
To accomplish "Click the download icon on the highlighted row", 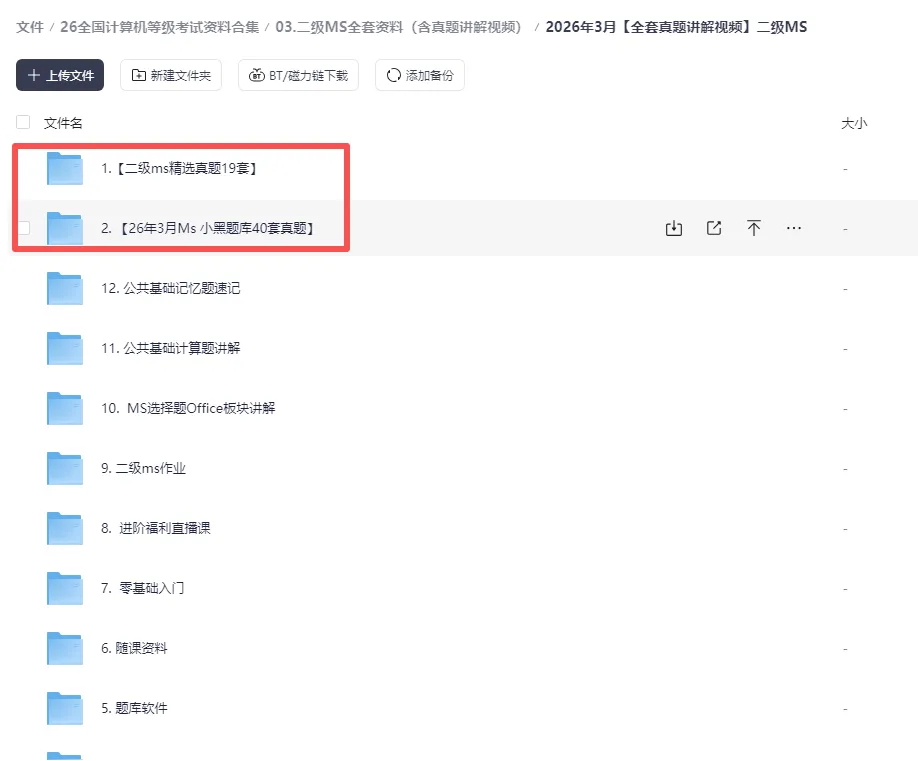I will [673, 228].
